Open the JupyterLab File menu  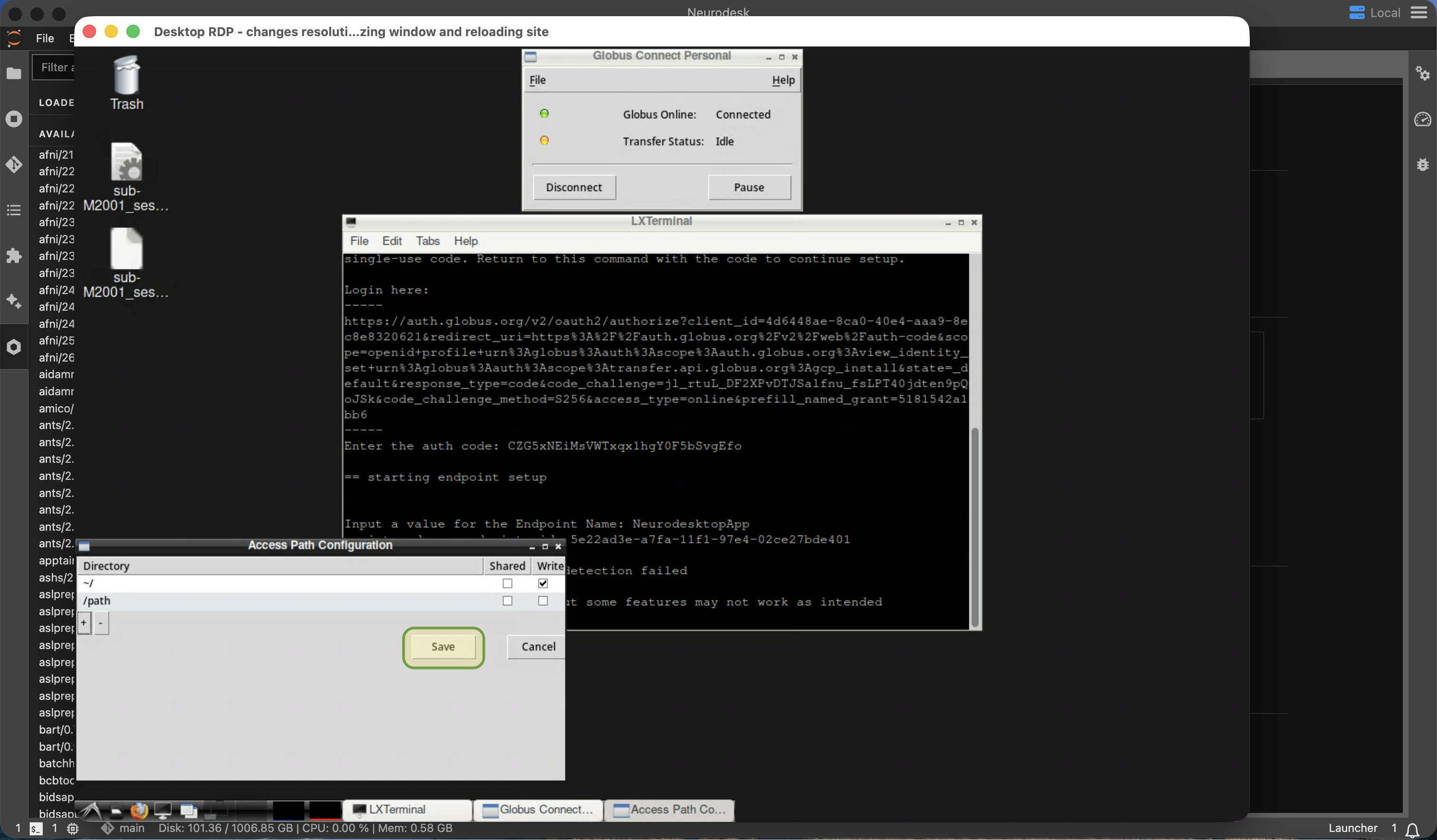[45, 38]
